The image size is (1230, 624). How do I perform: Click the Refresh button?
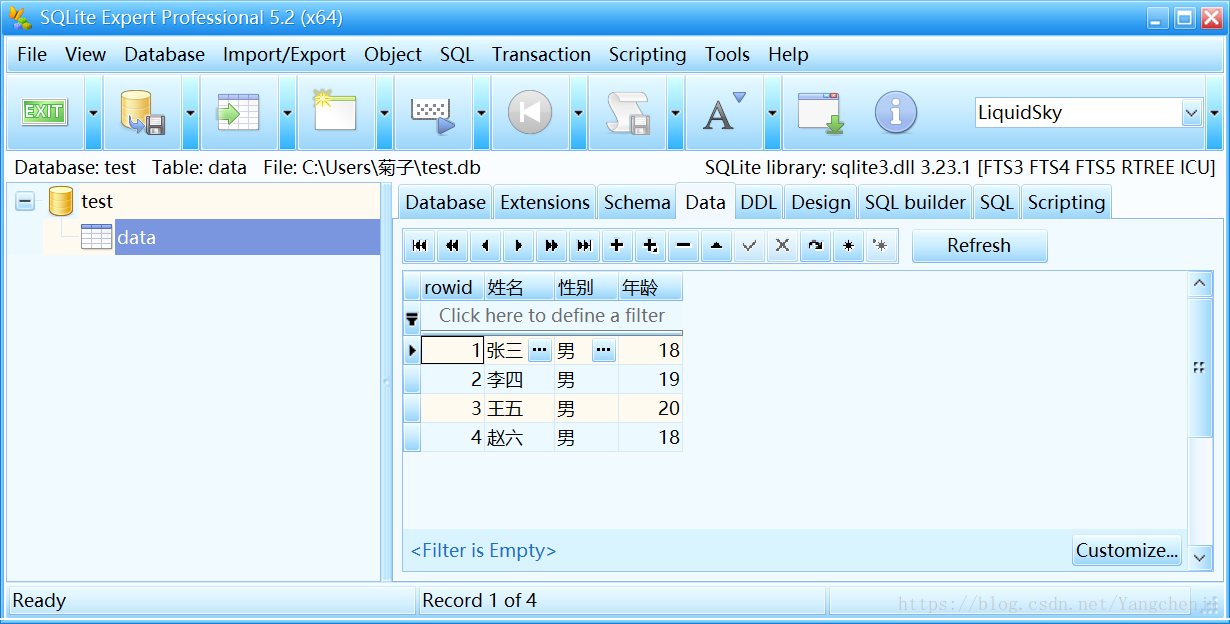(979, 245)
